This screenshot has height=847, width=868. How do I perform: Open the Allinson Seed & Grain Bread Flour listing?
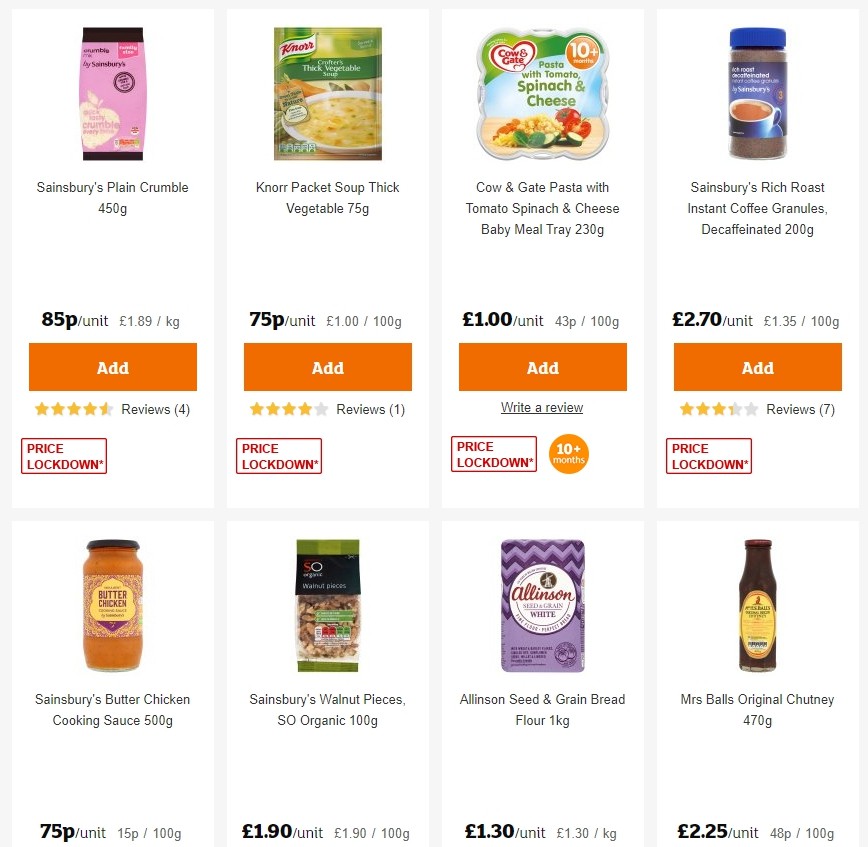point(542,710)
